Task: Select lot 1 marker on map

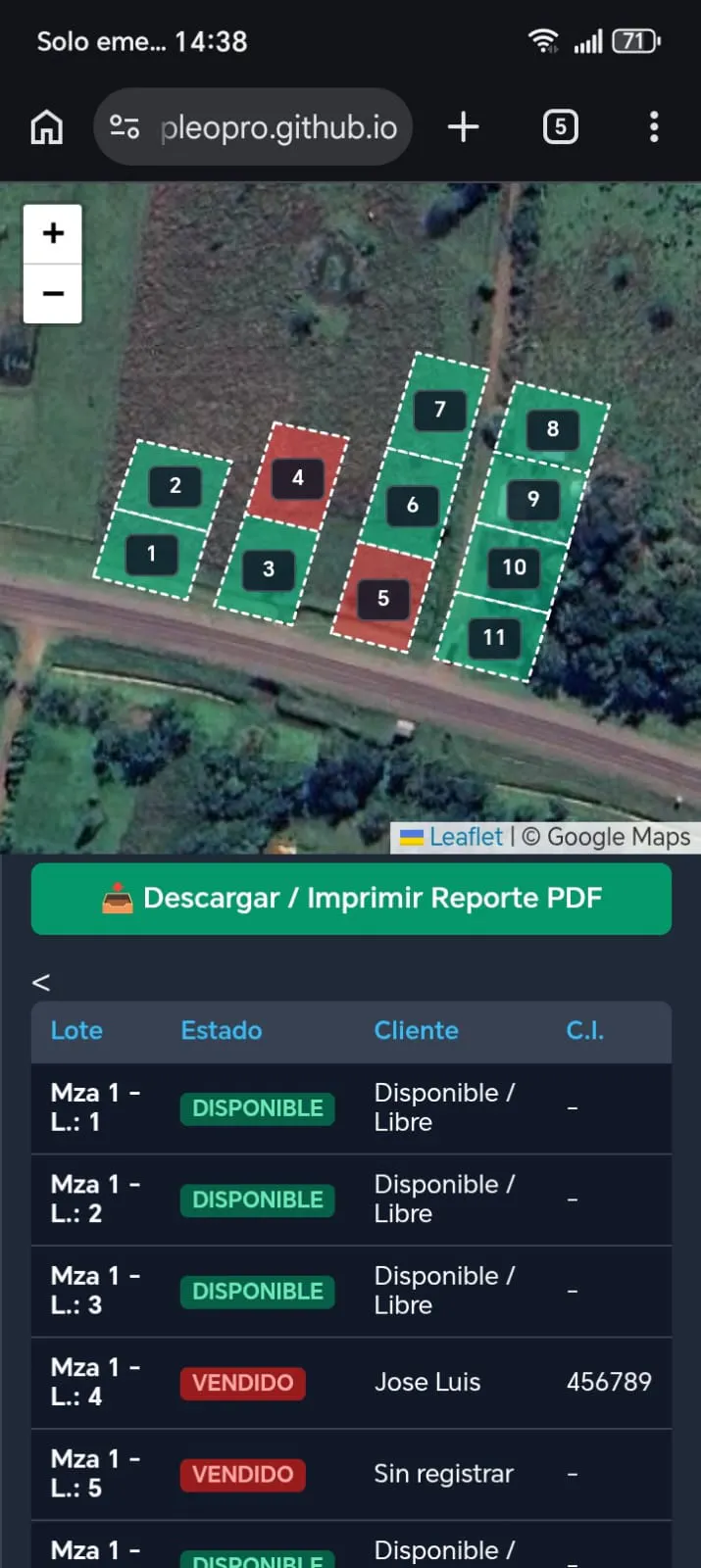Action: (x=151, y=554)
